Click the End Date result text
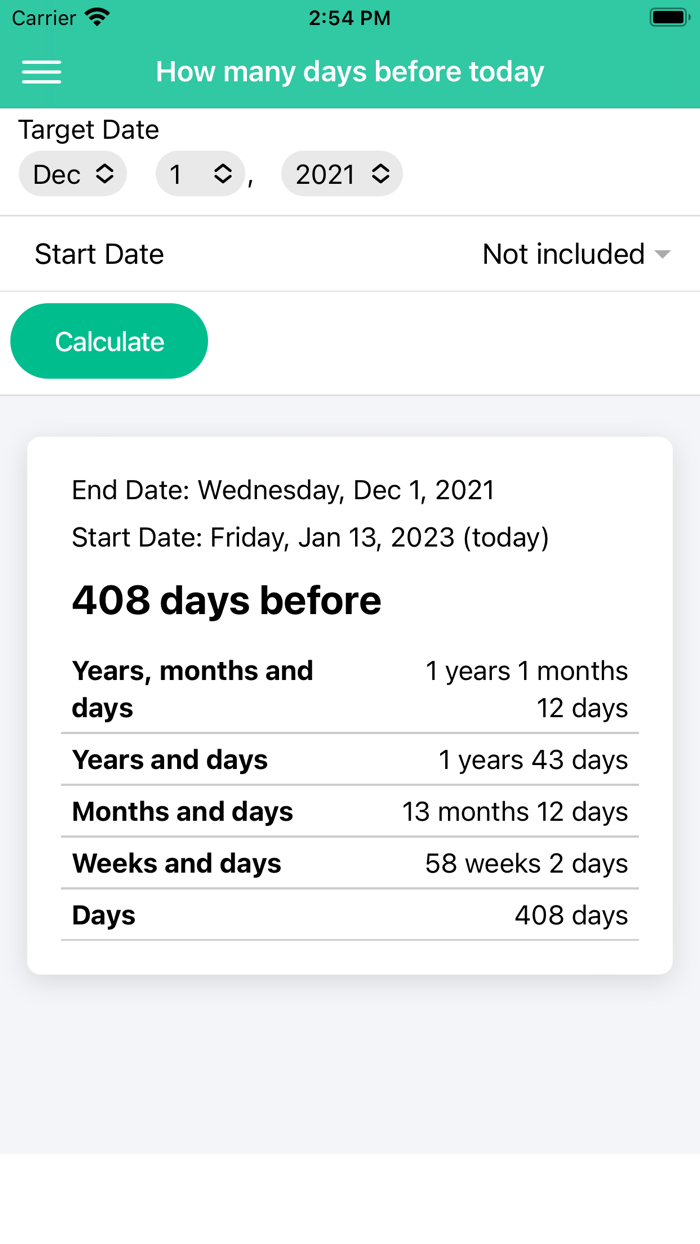The image size is (700, 1244). click(283, 489)
